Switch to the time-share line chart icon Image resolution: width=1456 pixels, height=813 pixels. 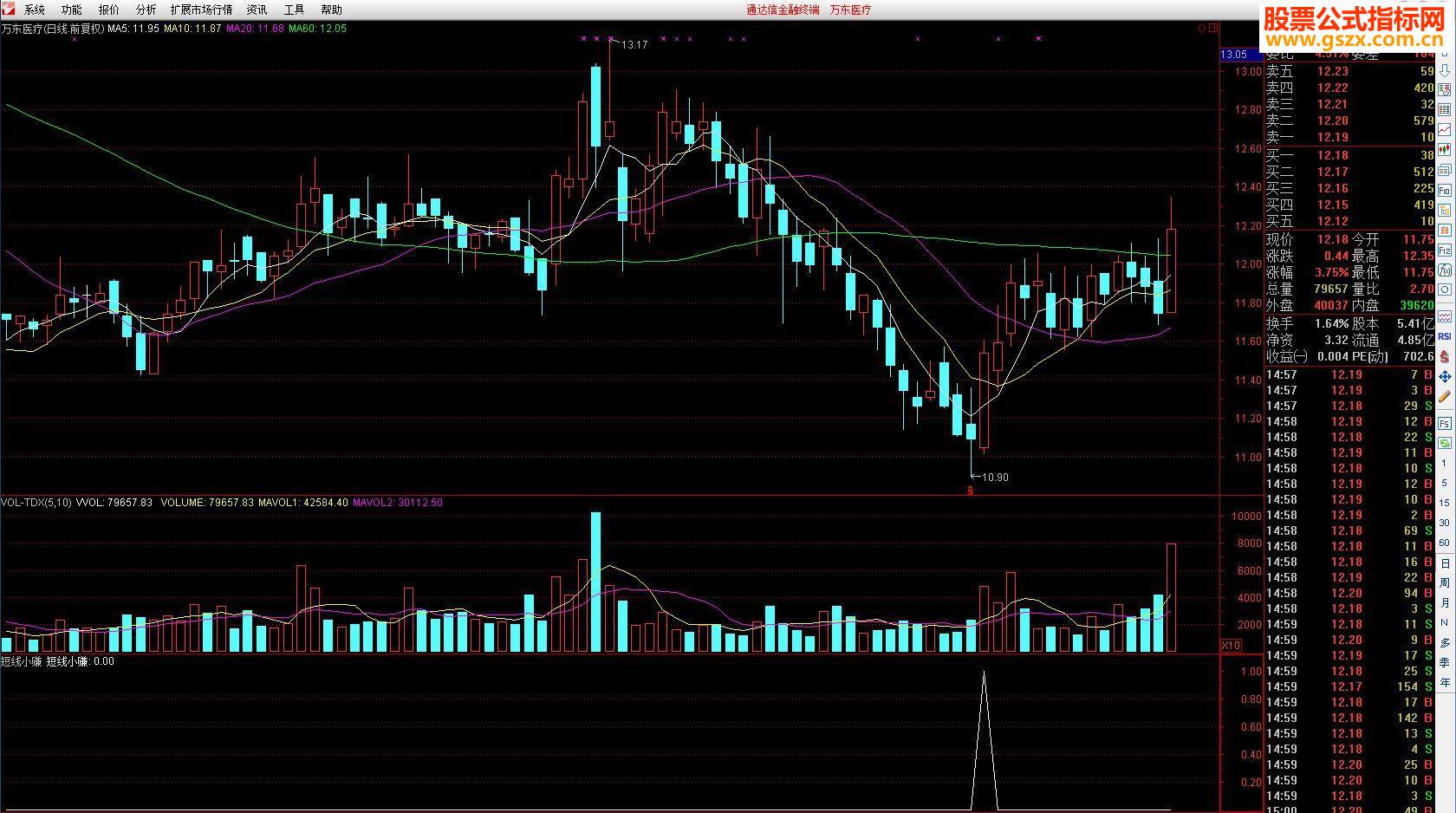coord(1445,129)
